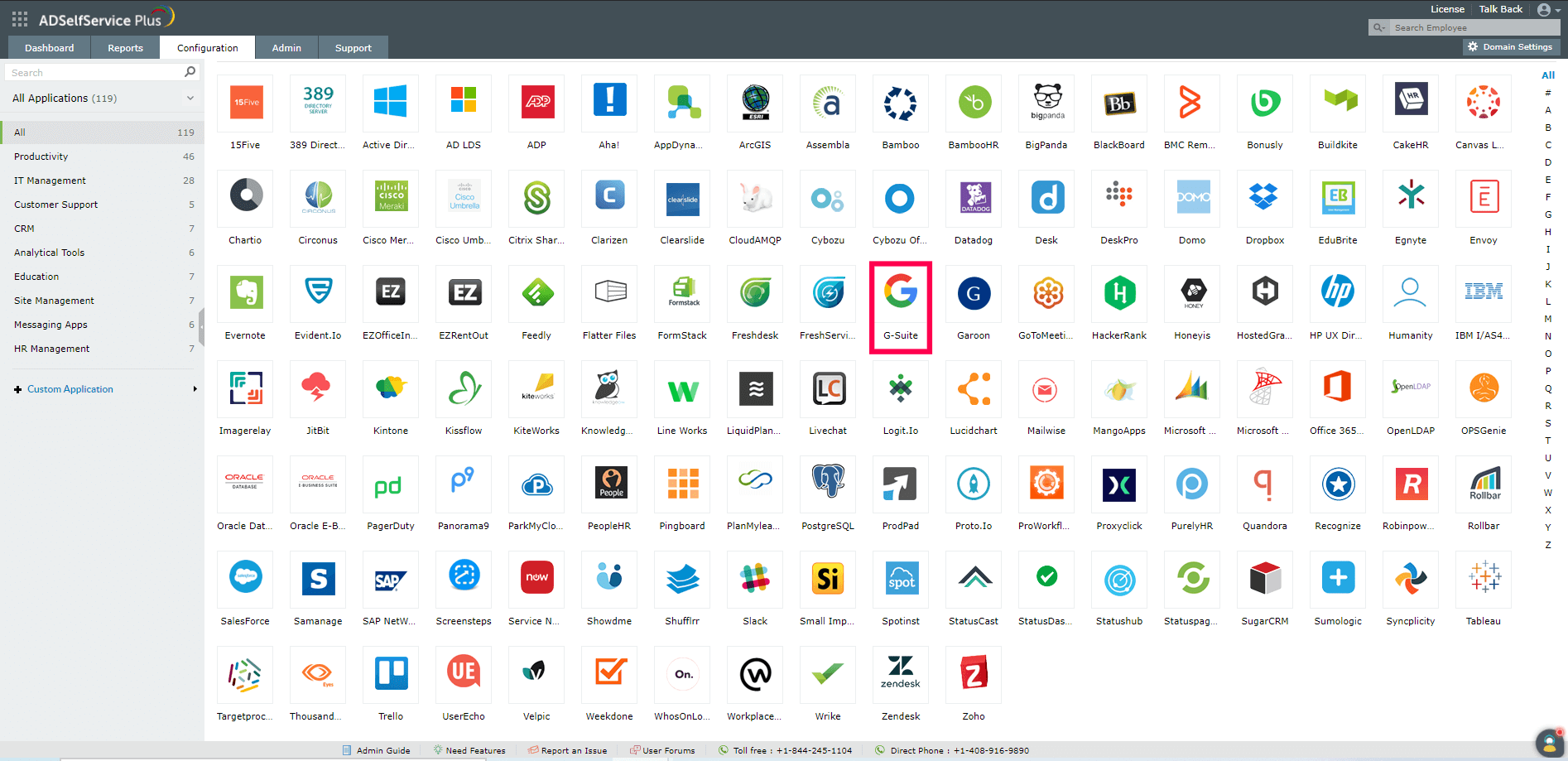Filter apps by IT Management category
This screenshot has height=761, width=1568.
coord(103,181)
